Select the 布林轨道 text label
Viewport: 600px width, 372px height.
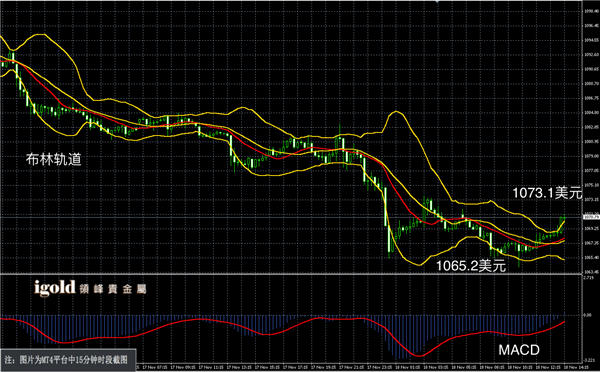[54, 160]
